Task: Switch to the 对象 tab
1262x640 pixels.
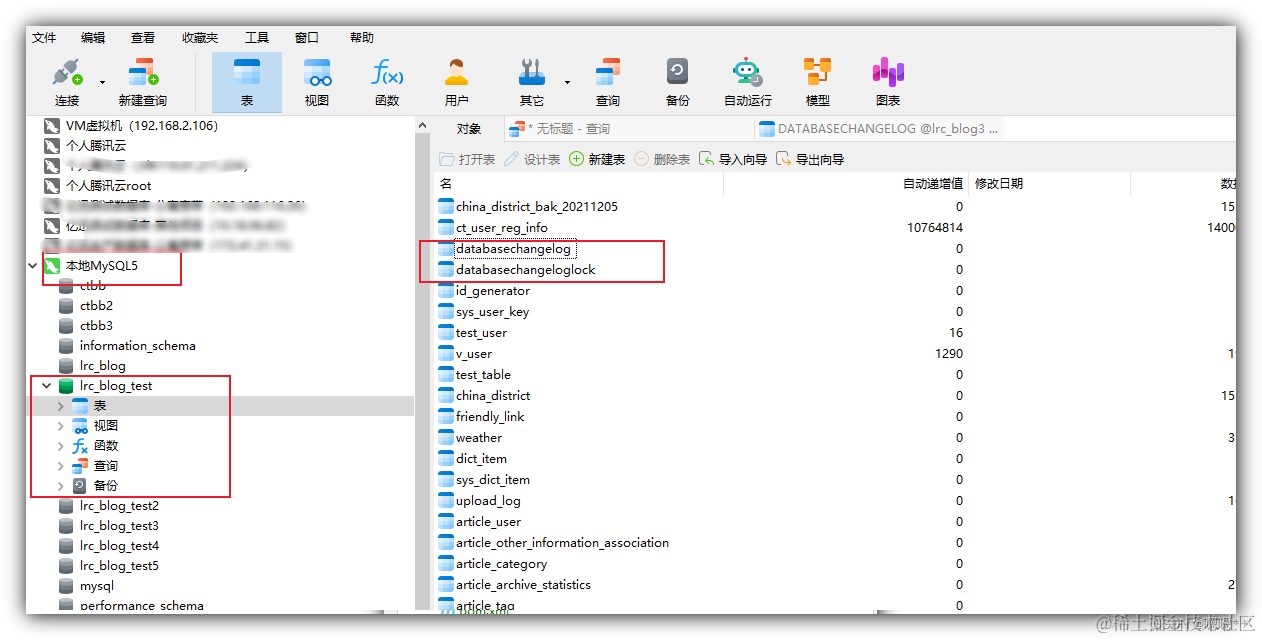Action: (469, 129)
